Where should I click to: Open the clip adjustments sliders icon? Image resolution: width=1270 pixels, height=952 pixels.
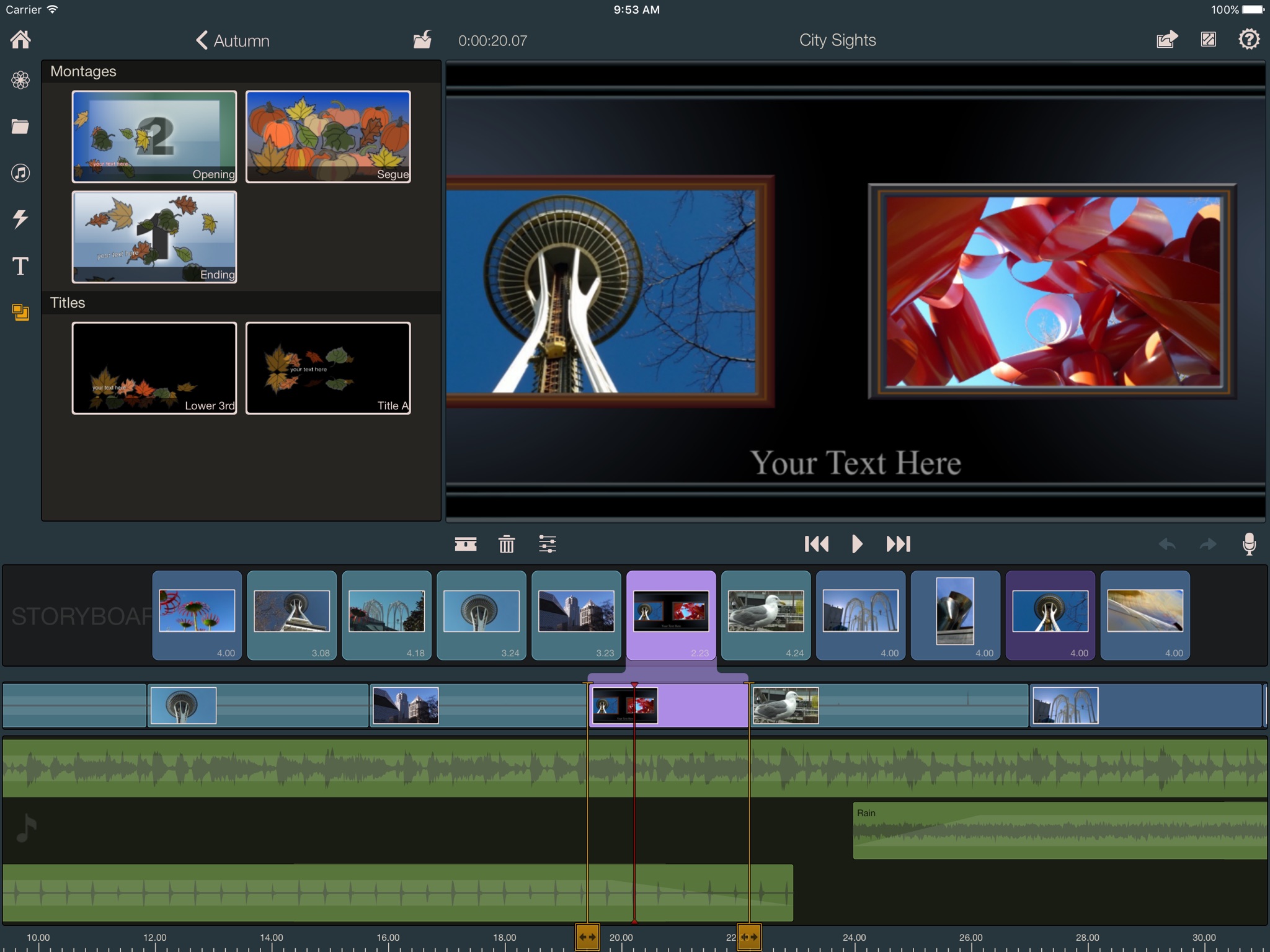(548, 544)
